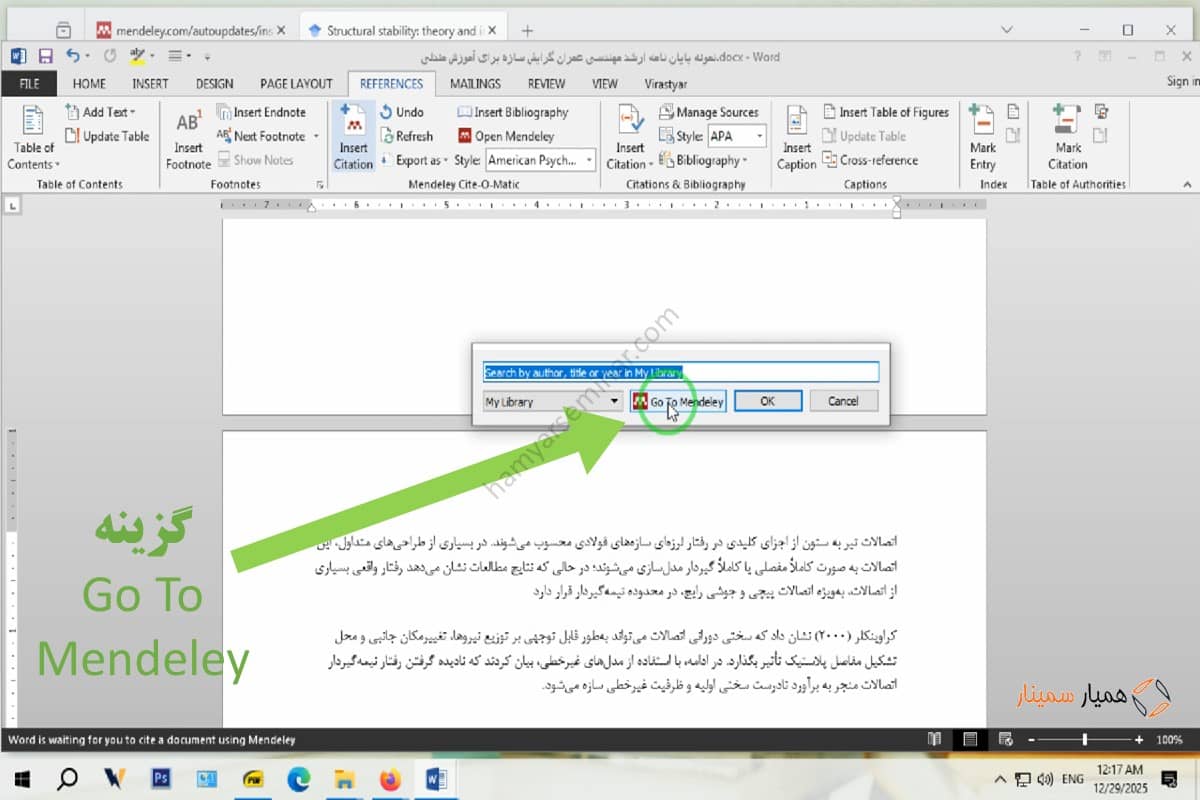Image resolution: width=1200 pixels, height=800 pixels.
Task: Click the Word Help question mark
Action: [x=1077, y=57]
